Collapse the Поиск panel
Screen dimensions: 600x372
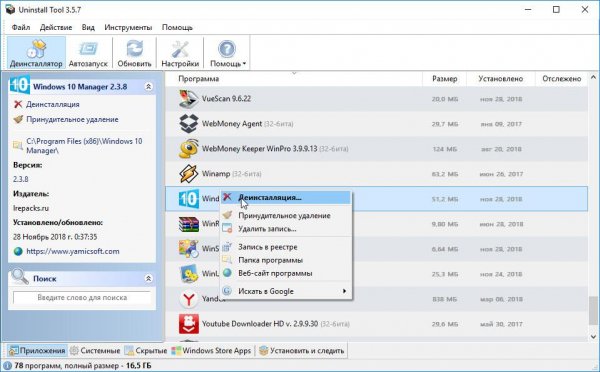(x=148, y=279)
